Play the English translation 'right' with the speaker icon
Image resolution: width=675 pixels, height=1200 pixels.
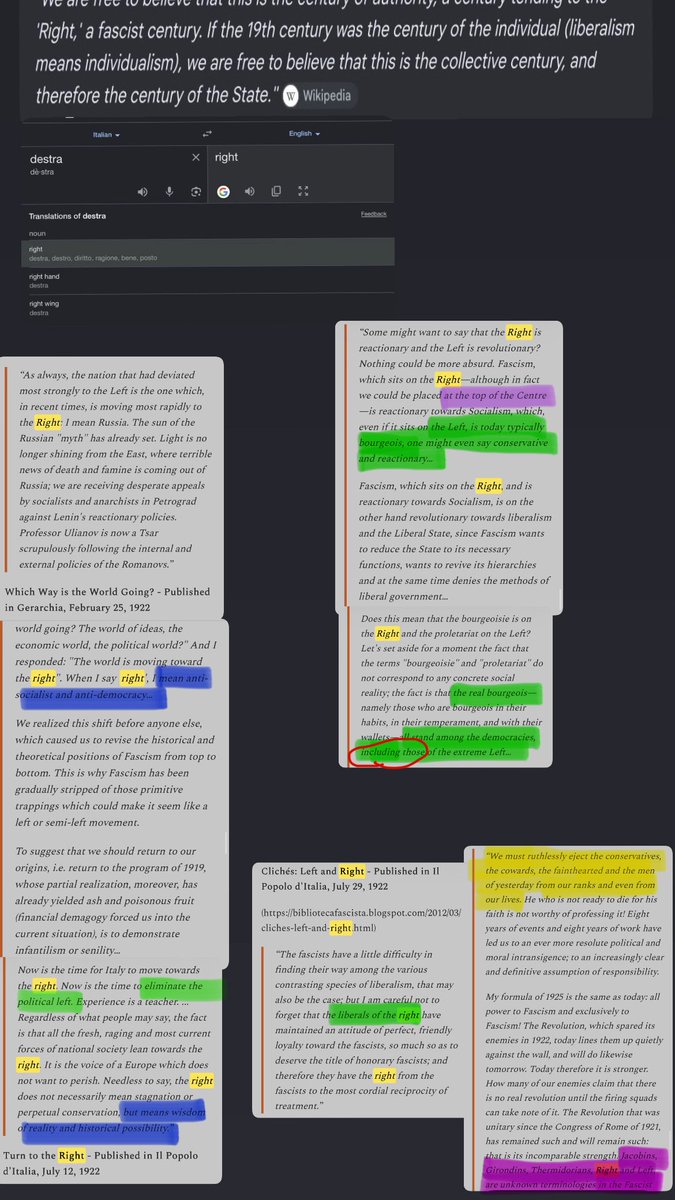(x=250, y=192)
